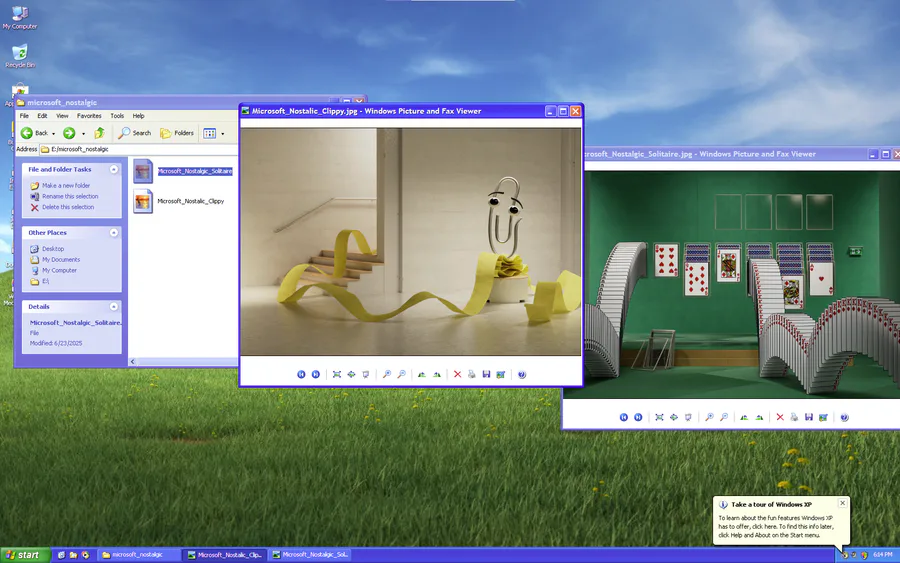Select Actual Size in Clippy viewer
The image size is (900, 563).
point(351,374)
